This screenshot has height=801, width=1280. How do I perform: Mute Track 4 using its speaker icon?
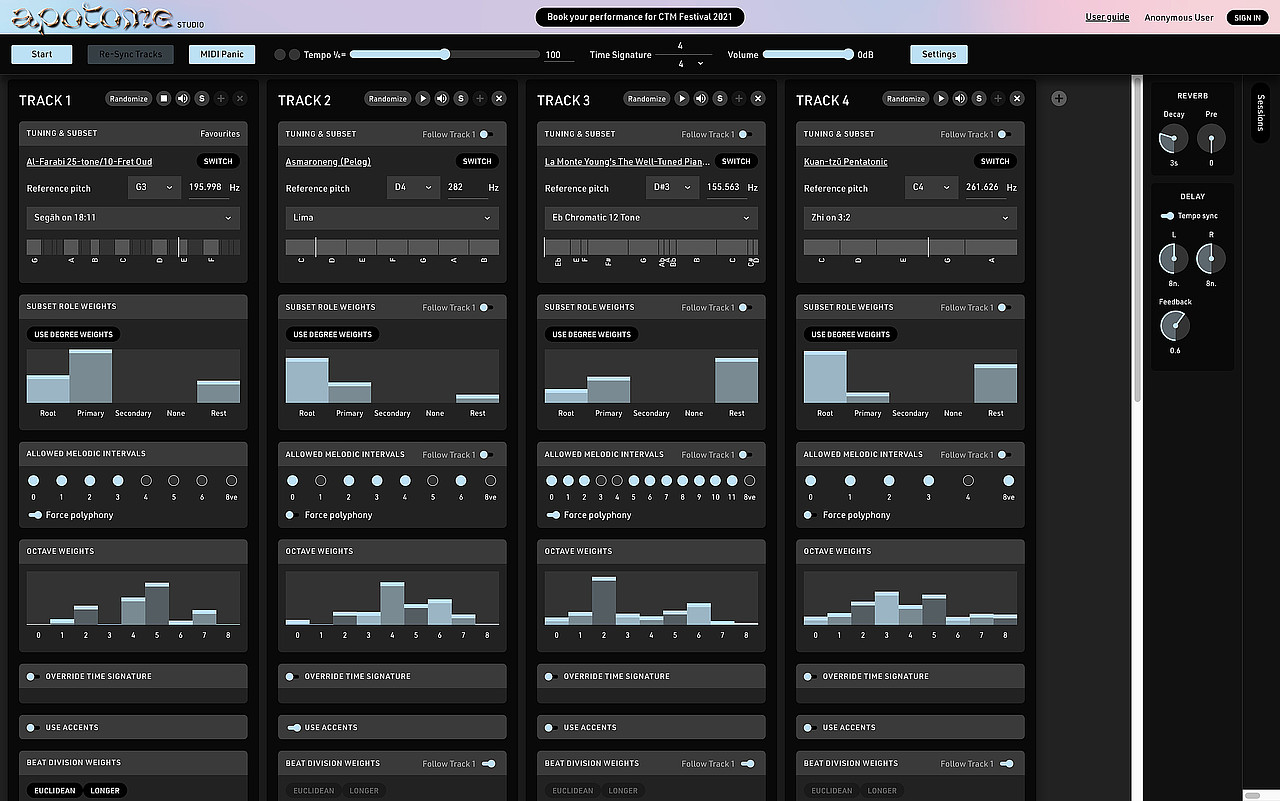(x=959, y=98)
